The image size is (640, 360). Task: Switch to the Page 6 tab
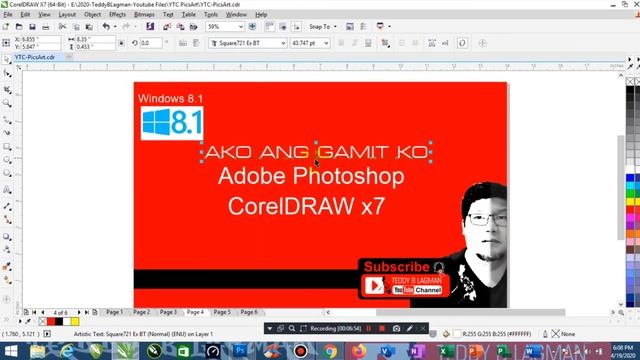(249, 312)
